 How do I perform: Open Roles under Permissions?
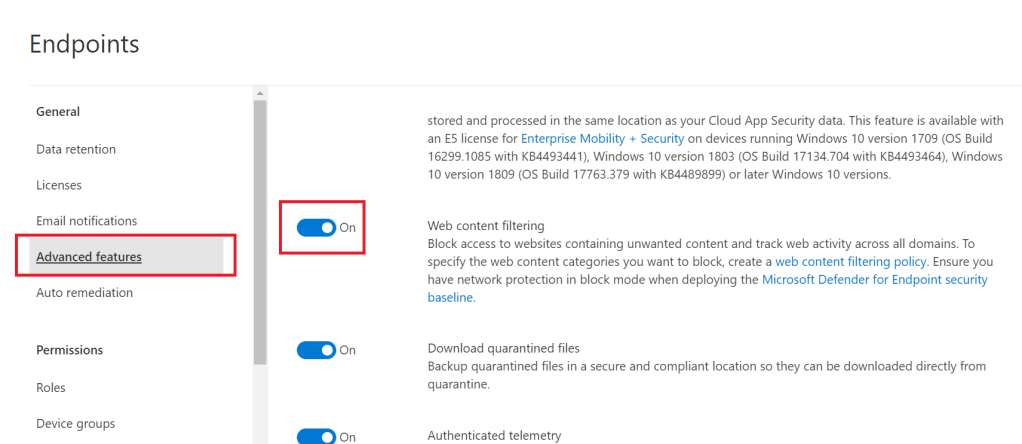(51, 387)
